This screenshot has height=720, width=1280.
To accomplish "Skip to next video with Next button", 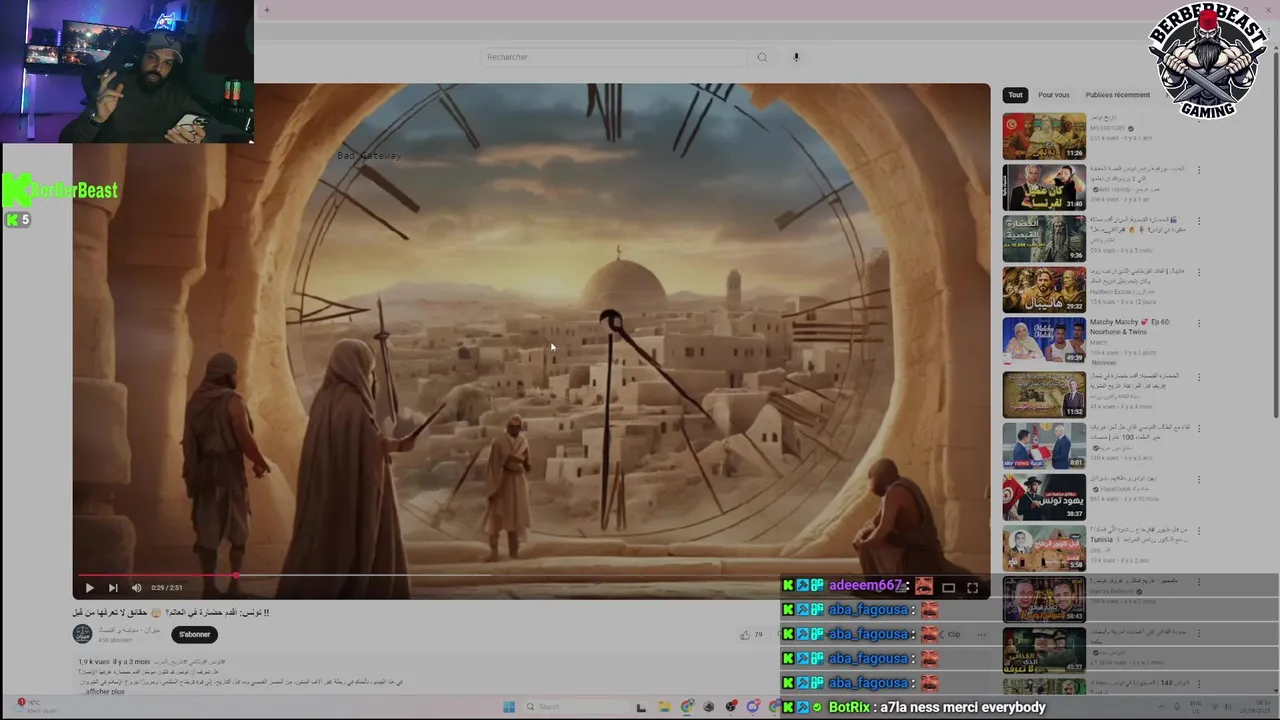I will [x=113, y=588].
